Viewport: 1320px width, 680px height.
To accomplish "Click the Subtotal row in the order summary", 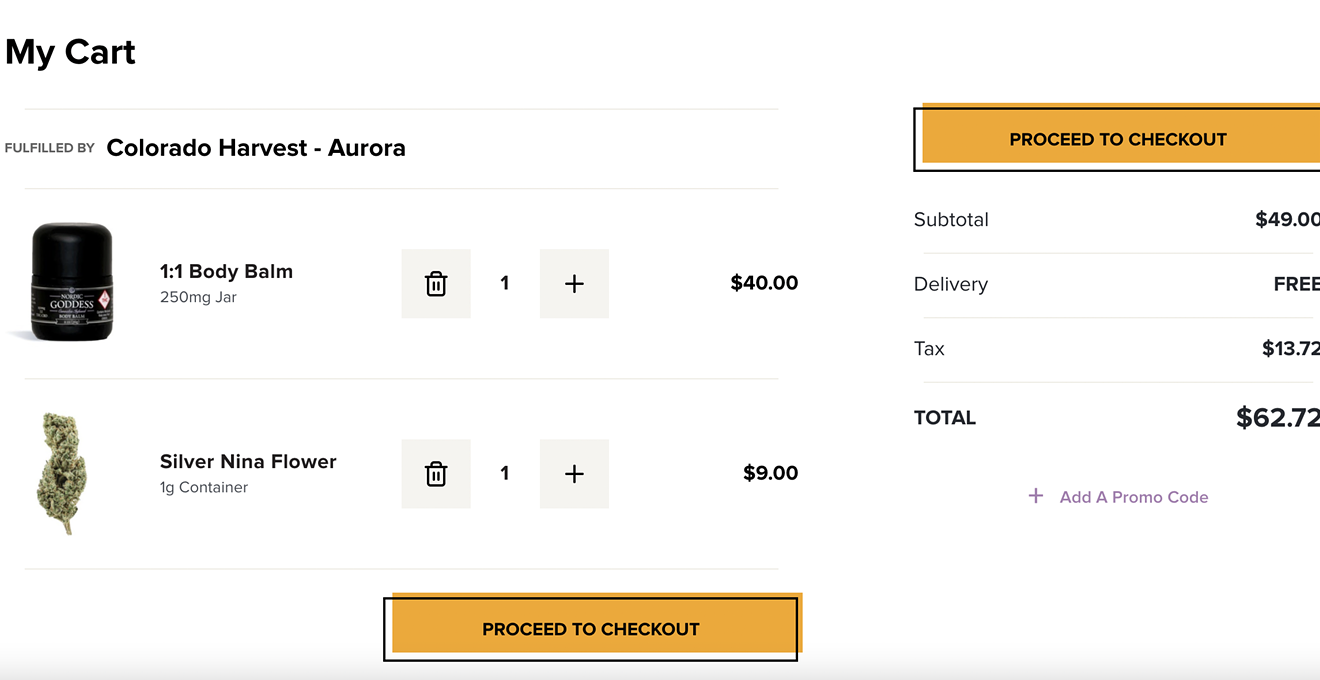I will 950,219.
